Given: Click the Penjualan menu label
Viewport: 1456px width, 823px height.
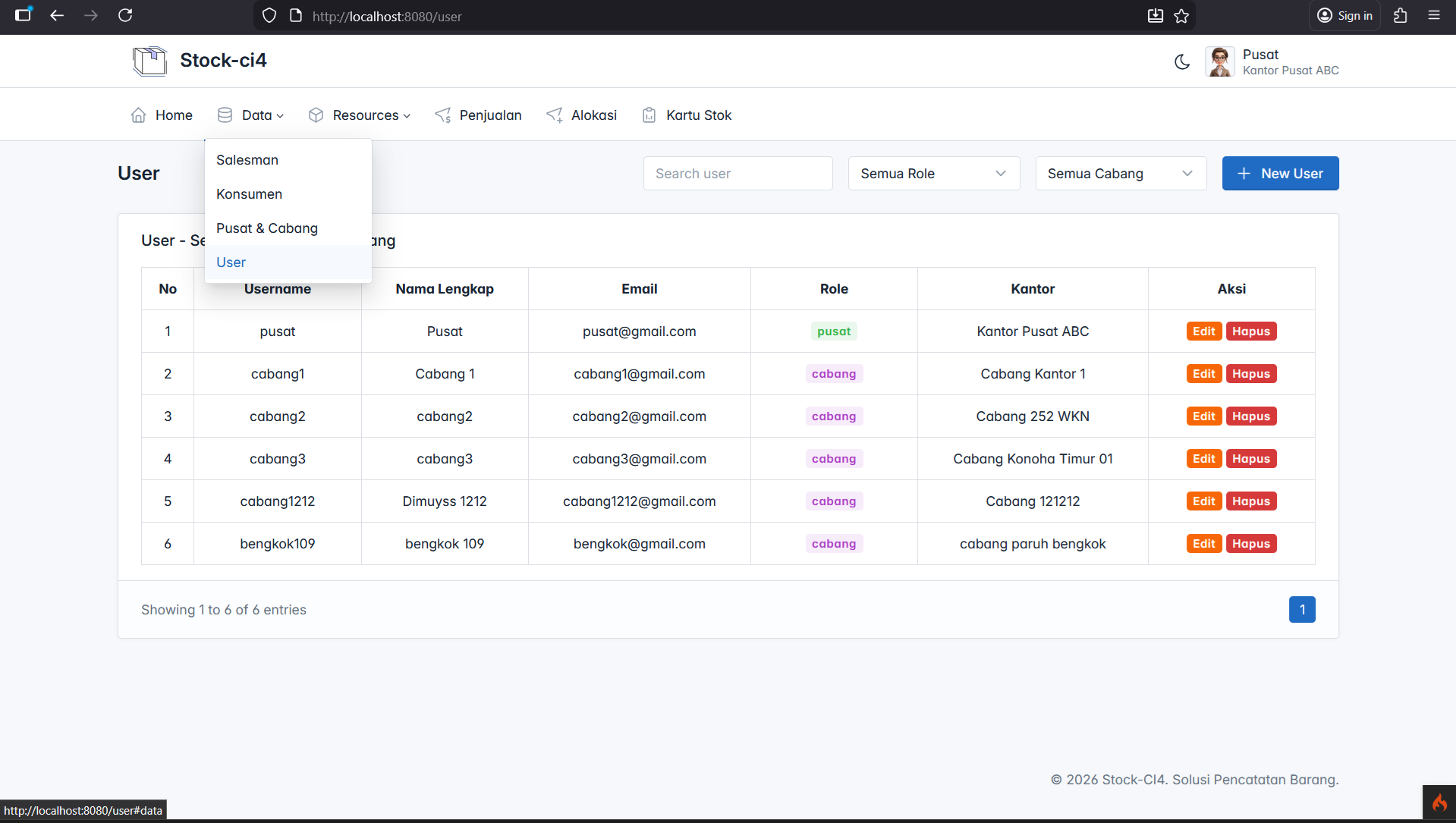Looking at the screenshot, I should 490,115.
